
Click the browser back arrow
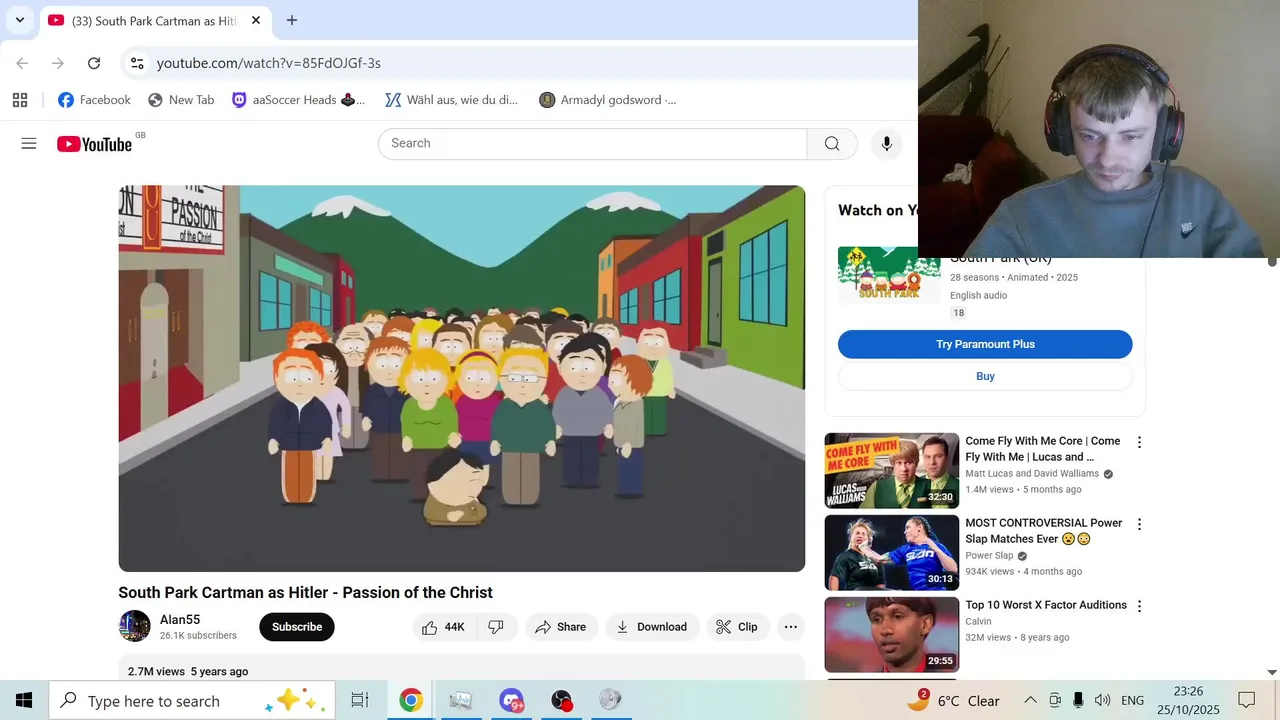22,63
